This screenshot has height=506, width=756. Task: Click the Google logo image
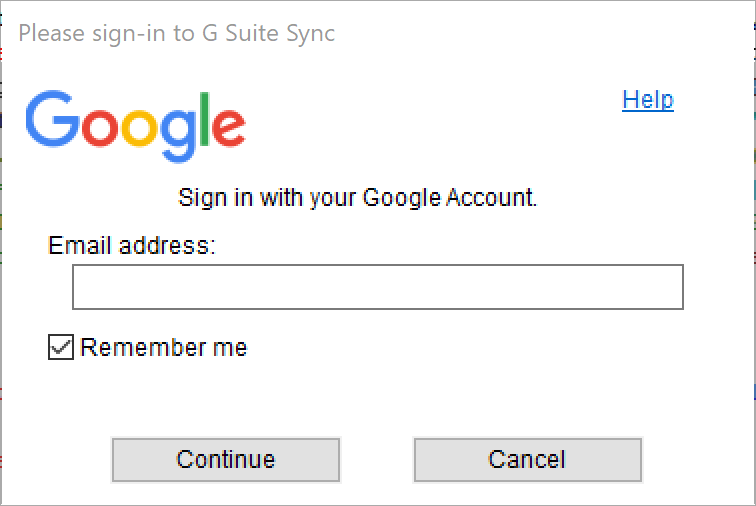click(x=135, y=126)
